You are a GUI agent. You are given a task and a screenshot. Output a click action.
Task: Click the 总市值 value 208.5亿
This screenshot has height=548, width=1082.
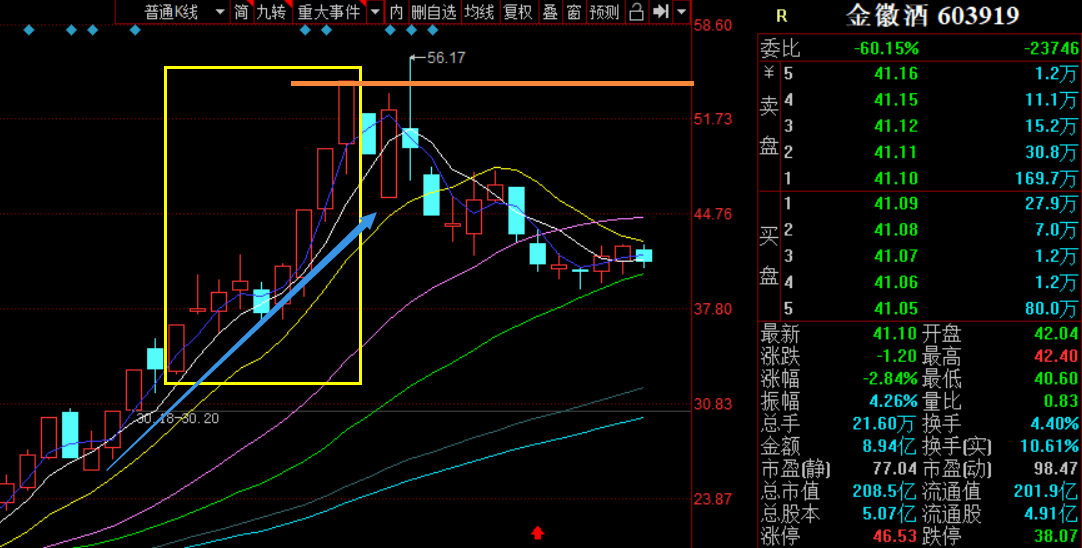click(x=885, y=492)
